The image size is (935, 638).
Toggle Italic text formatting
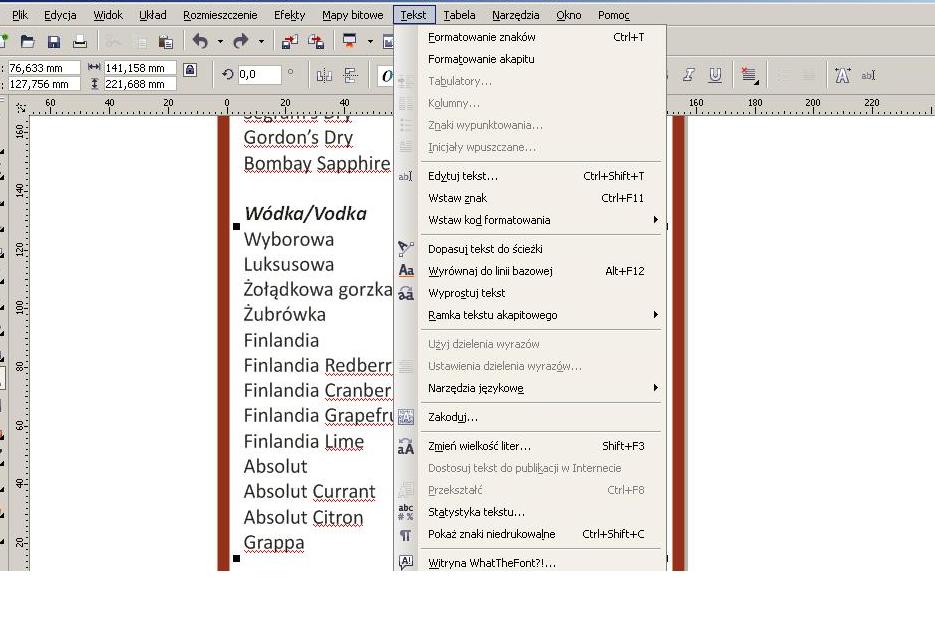pos(689,75)
